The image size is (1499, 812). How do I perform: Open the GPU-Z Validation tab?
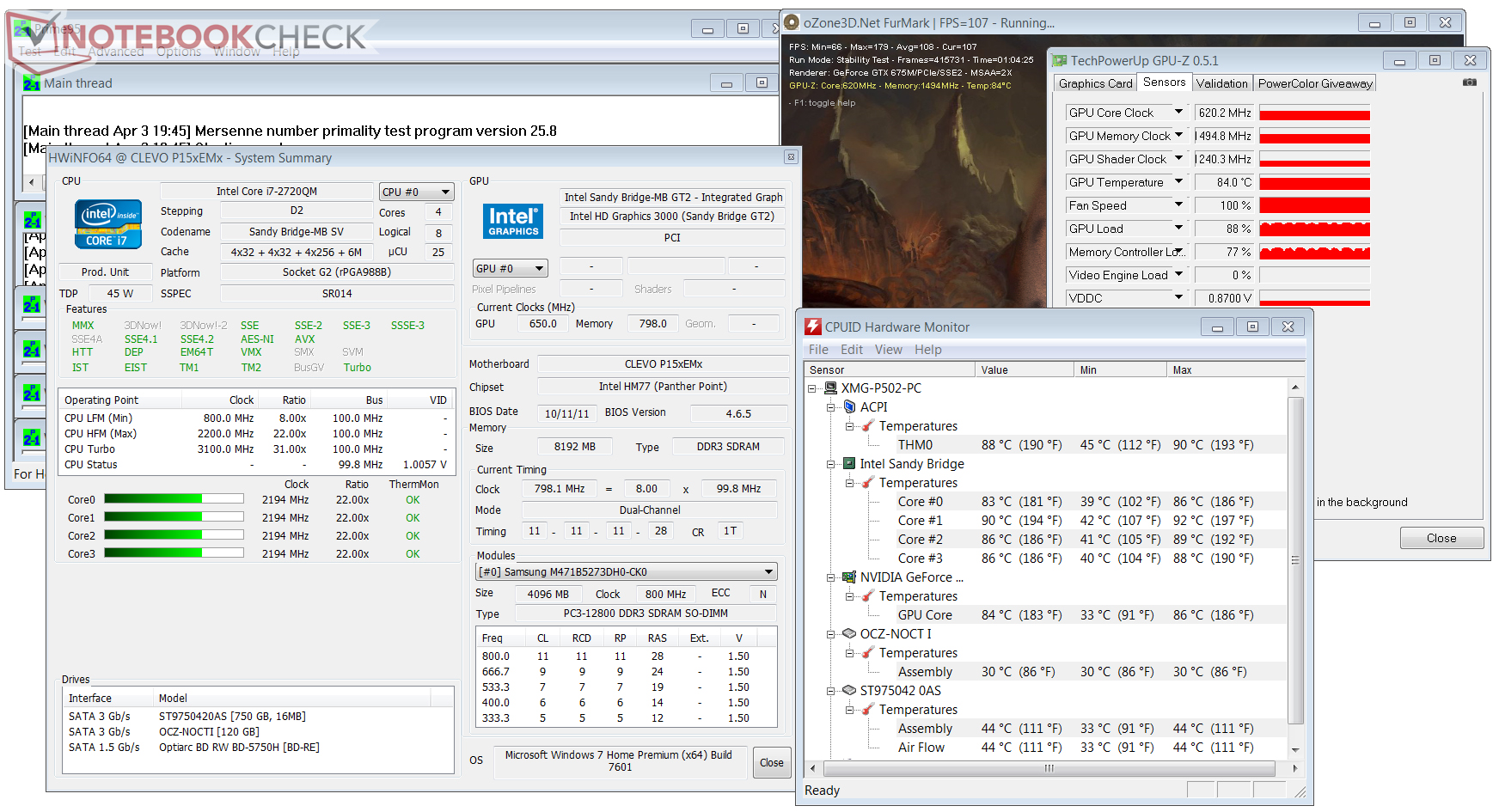(1221, 83)
